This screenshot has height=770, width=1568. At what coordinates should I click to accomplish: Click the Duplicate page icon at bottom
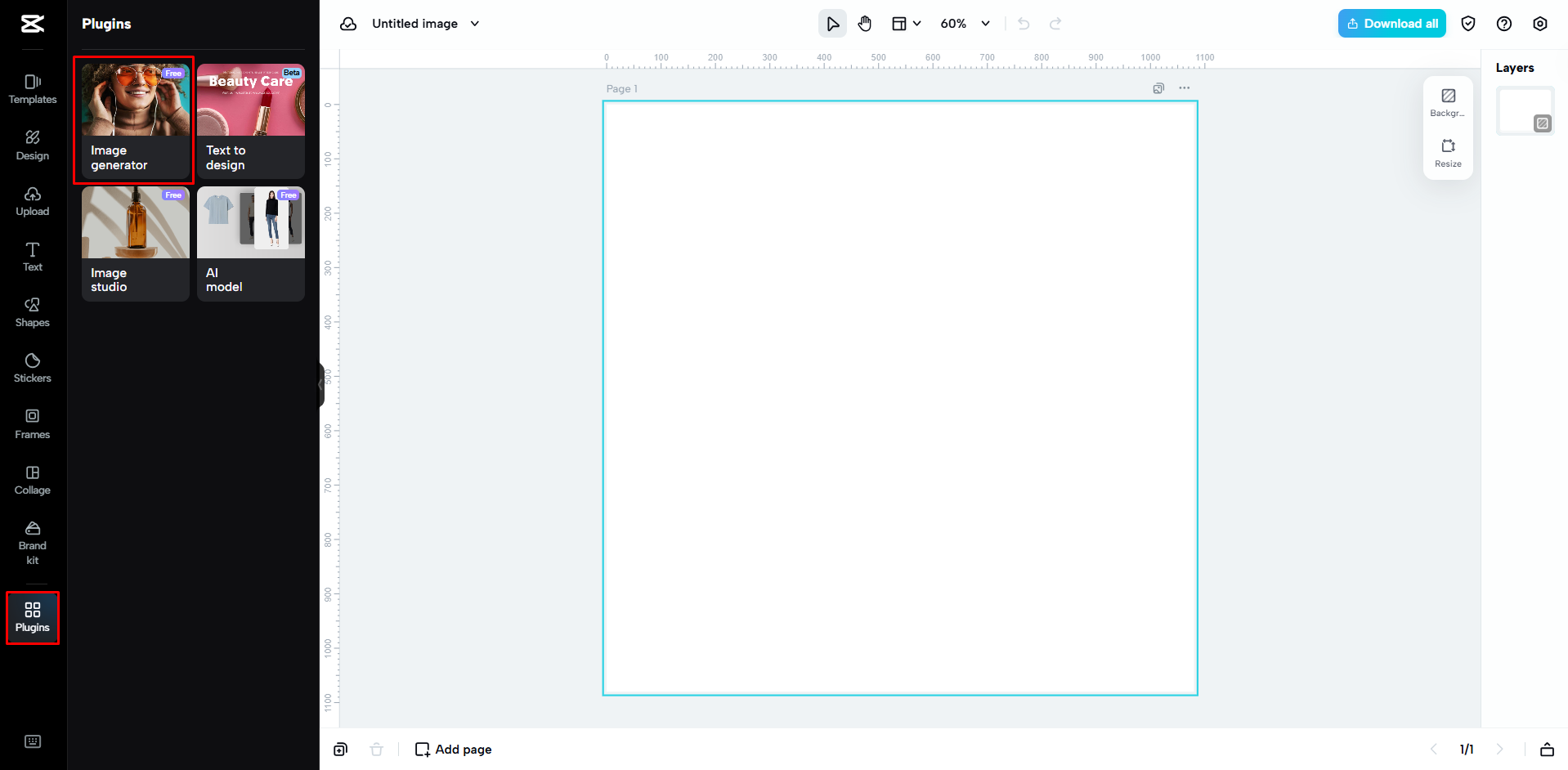(x=340, y=749)
